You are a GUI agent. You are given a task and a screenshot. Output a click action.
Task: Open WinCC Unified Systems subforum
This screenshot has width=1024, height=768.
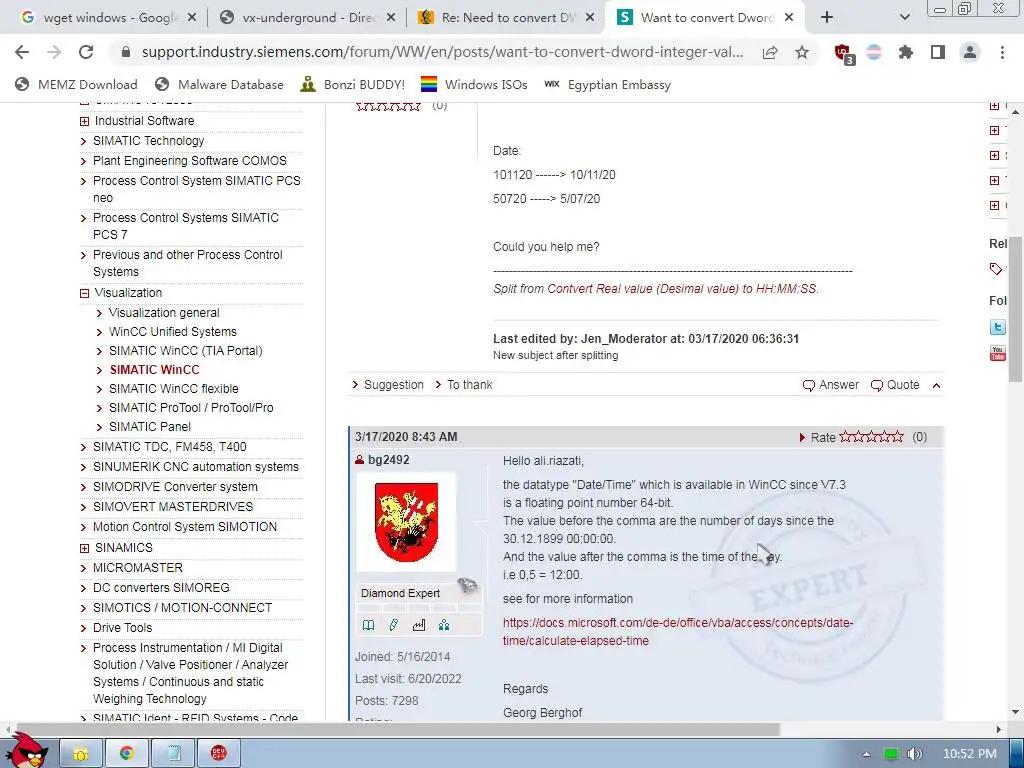[172, 332]
